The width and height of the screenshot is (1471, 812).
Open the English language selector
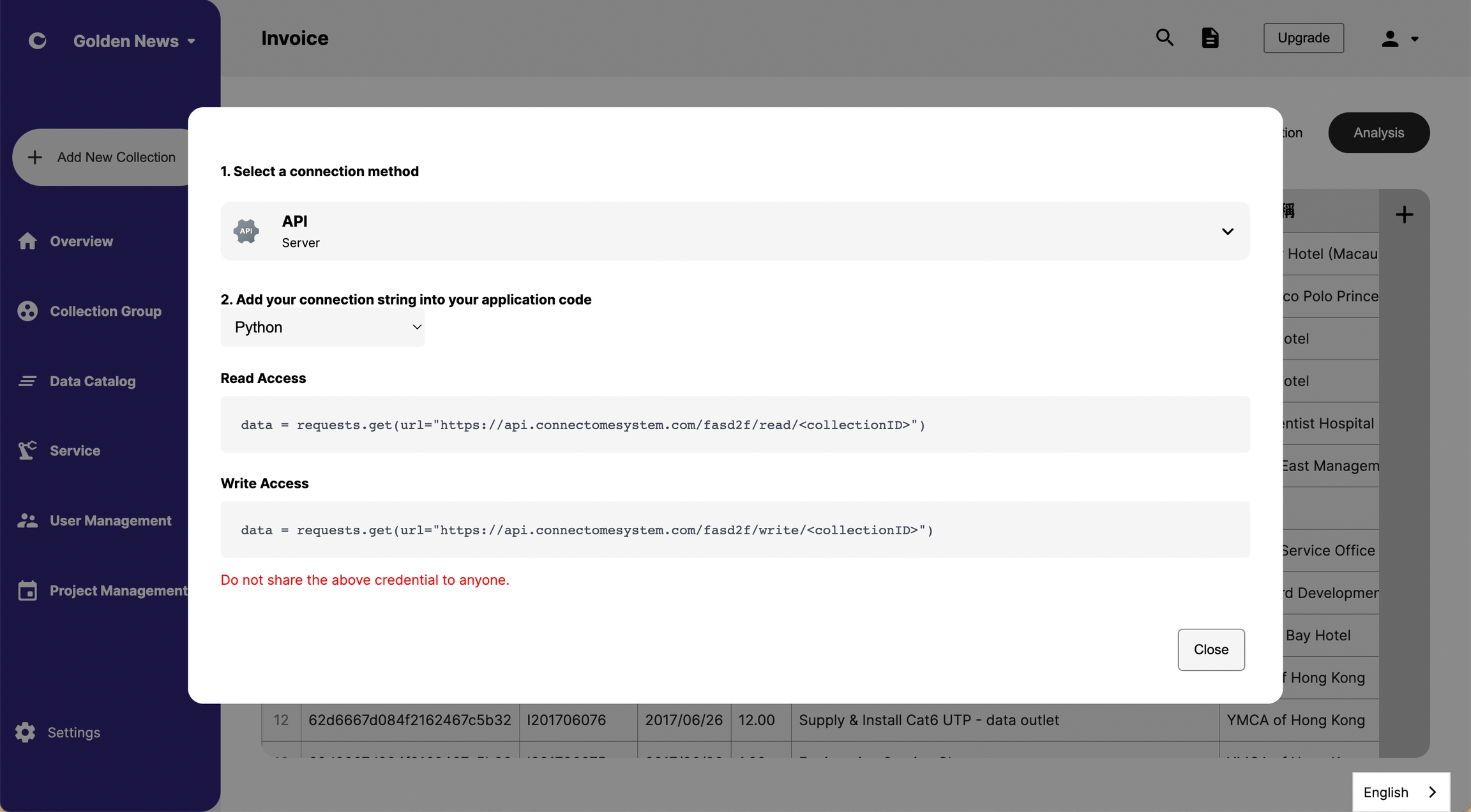coord(1401,792)
